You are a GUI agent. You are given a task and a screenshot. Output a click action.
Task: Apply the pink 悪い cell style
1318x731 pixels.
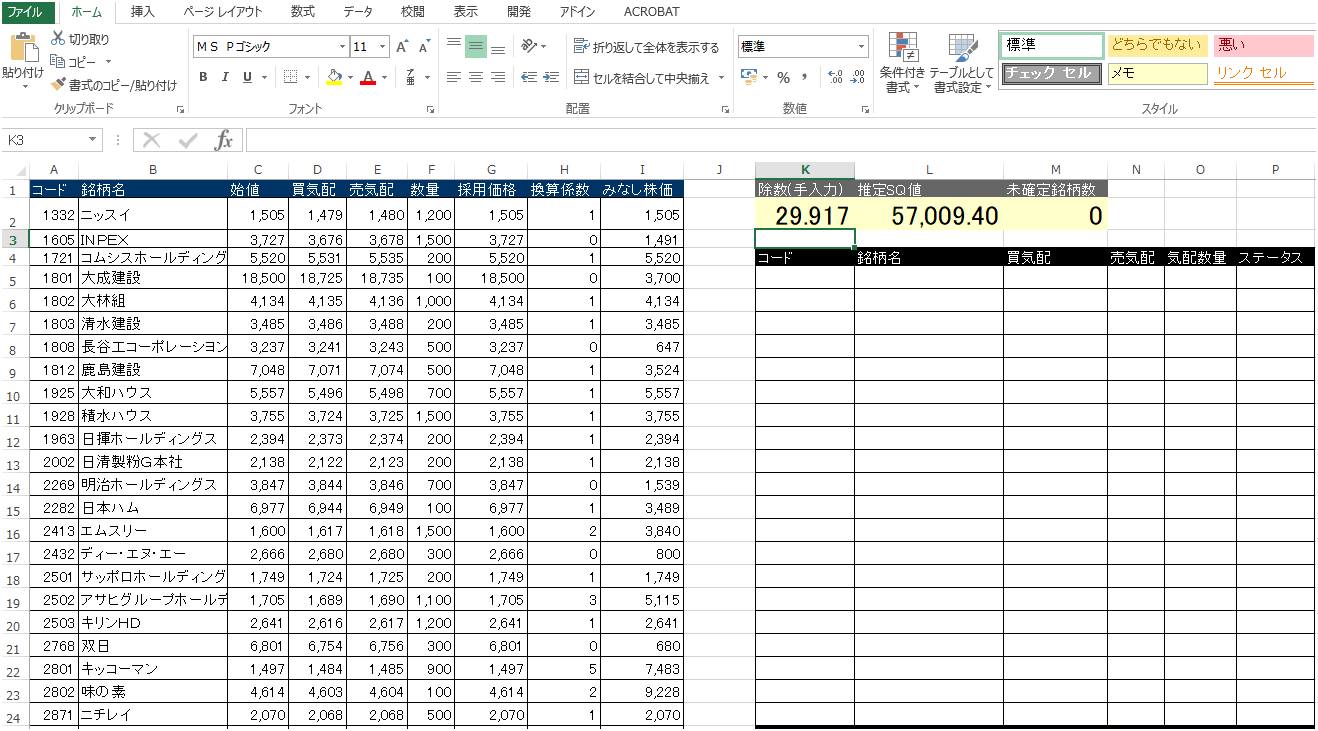1262,45
